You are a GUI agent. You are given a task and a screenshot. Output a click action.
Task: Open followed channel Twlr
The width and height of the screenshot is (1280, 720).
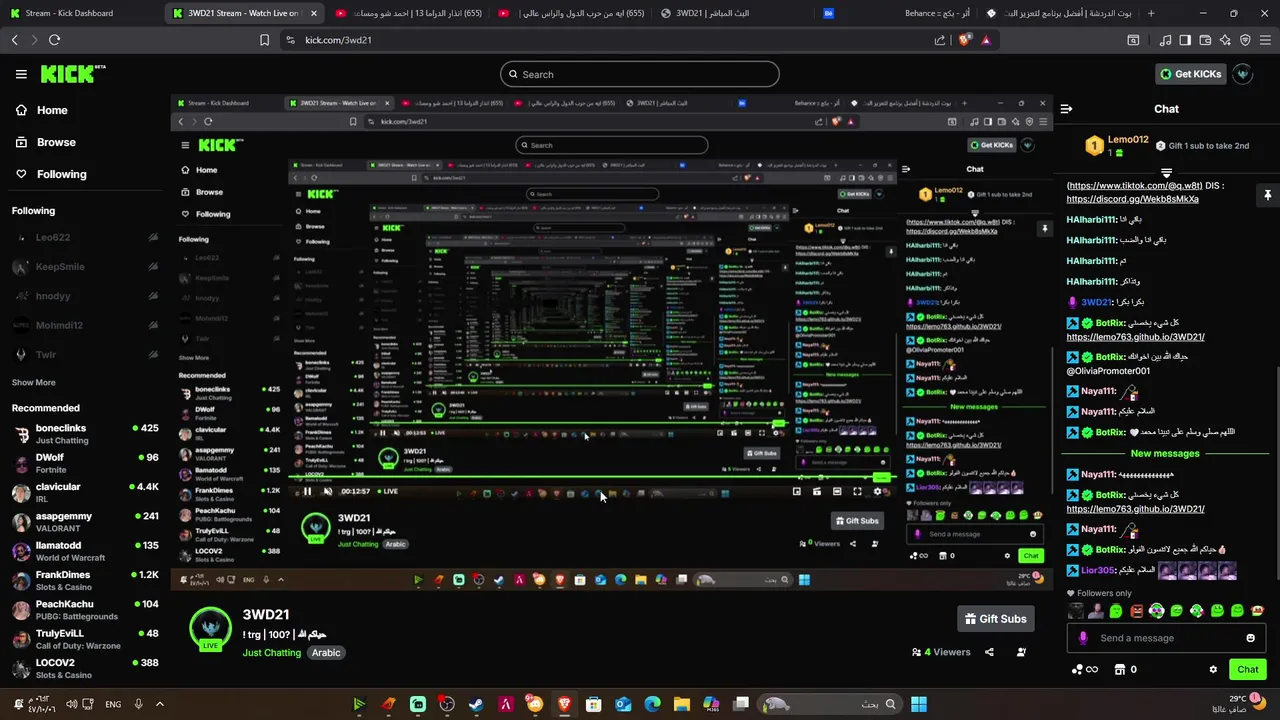coord(84,355)
